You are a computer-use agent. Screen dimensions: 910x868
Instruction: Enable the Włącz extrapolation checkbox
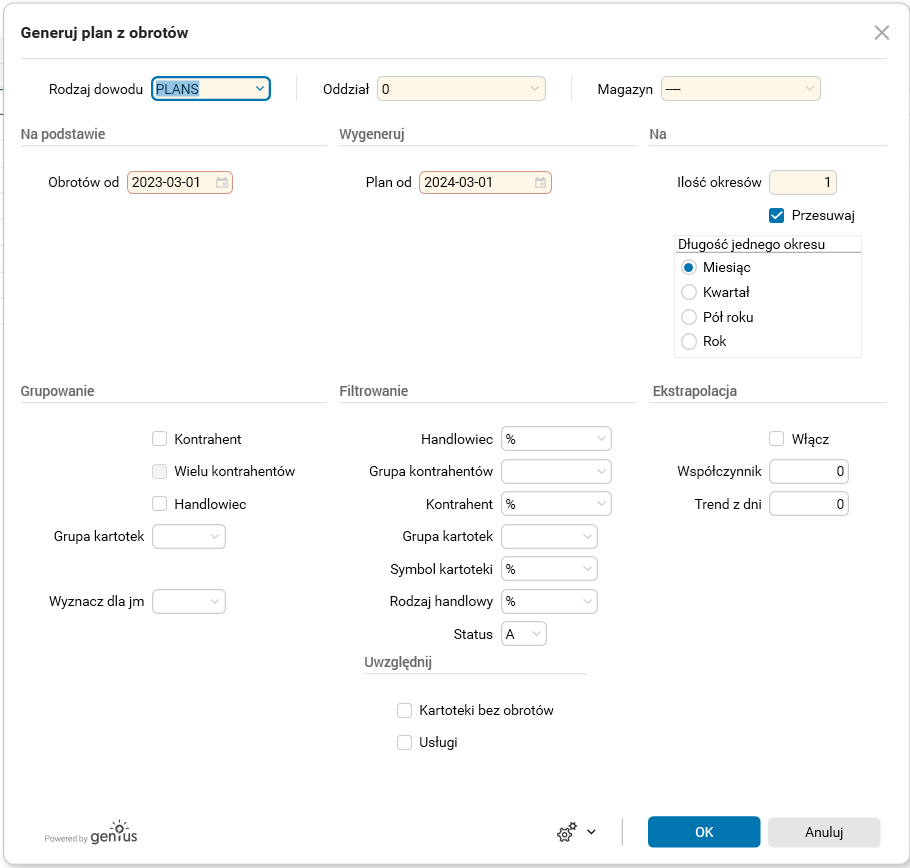pos(776,439)
